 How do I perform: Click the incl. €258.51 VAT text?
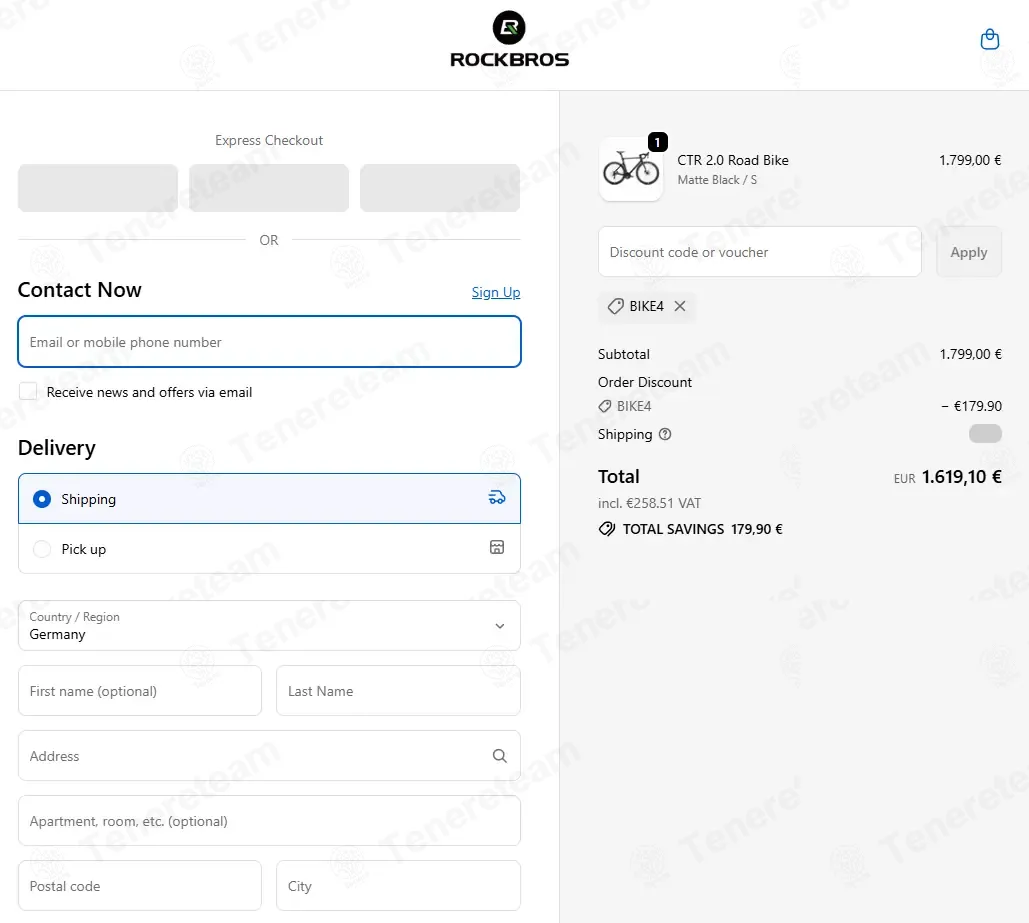click(x=649, y=504)
